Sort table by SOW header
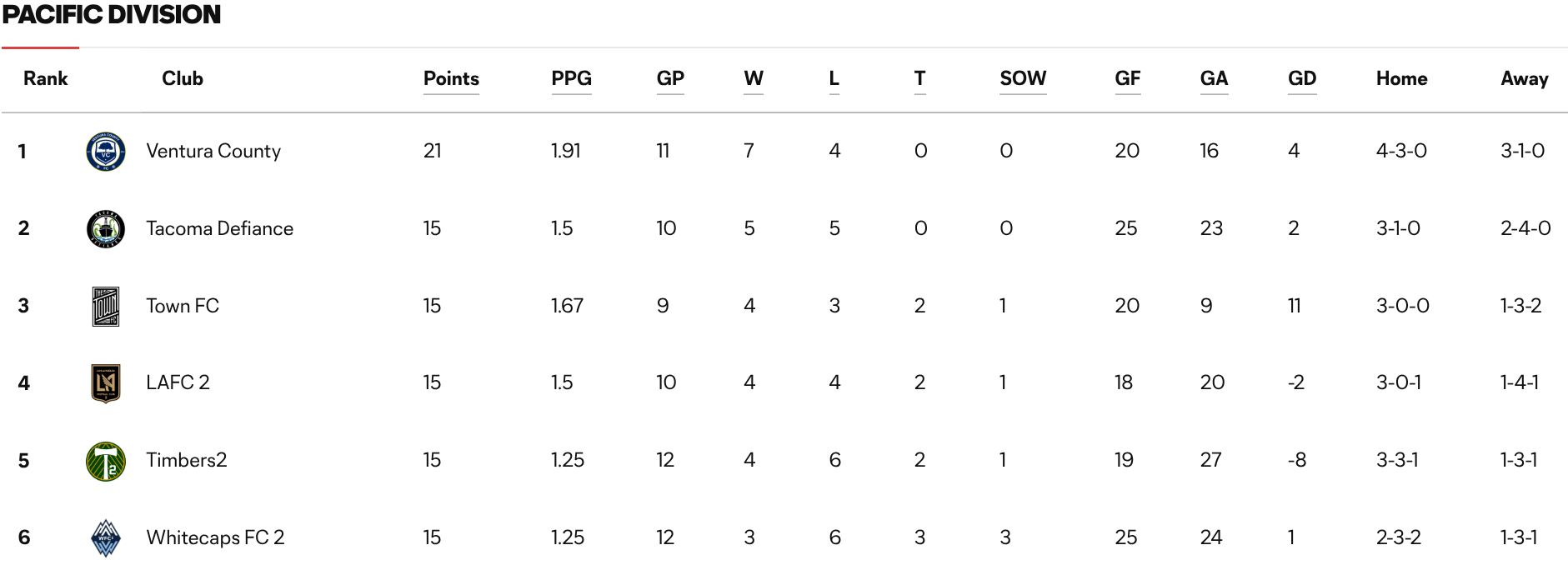 click(1023, 78)
